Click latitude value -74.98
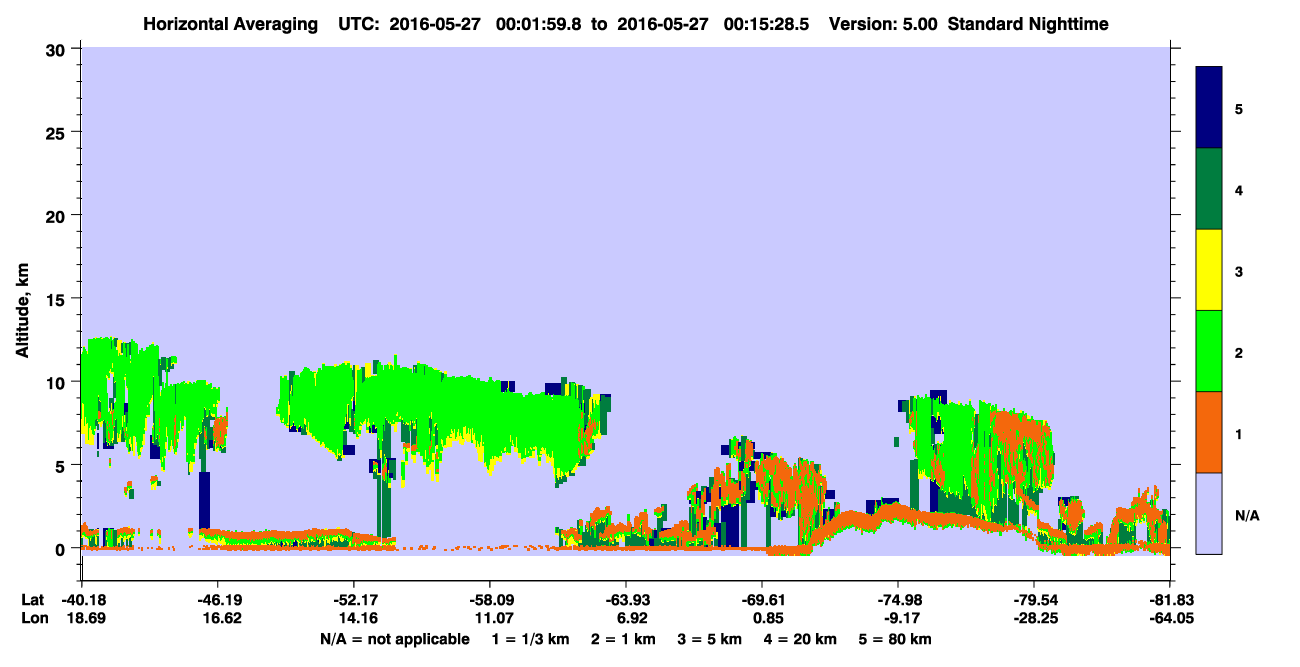Screen dimensions: 1300x667 (x=898, y=600)
